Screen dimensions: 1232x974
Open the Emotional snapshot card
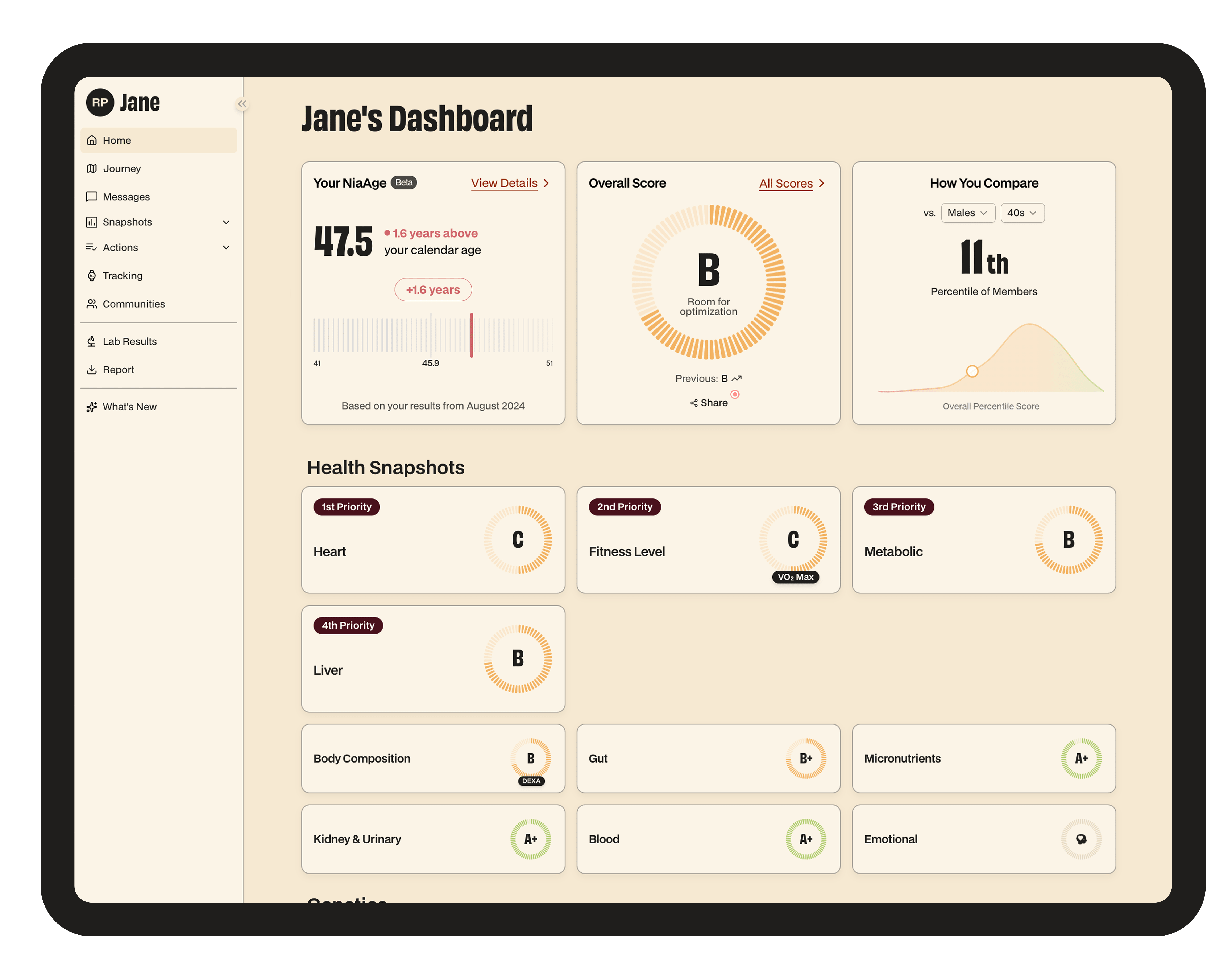coord(984,839)
